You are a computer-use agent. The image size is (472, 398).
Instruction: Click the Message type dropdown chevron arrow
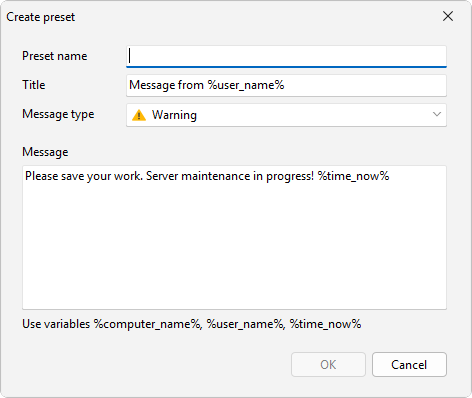click(437, 114)
